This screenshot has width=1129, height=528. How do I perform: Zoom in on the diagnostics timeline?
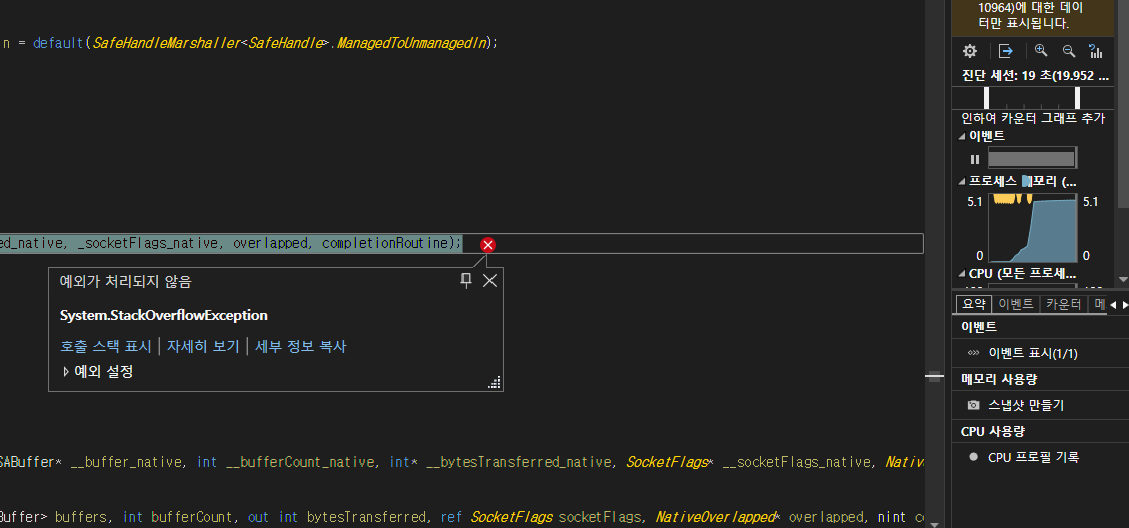coord(1040,50)
